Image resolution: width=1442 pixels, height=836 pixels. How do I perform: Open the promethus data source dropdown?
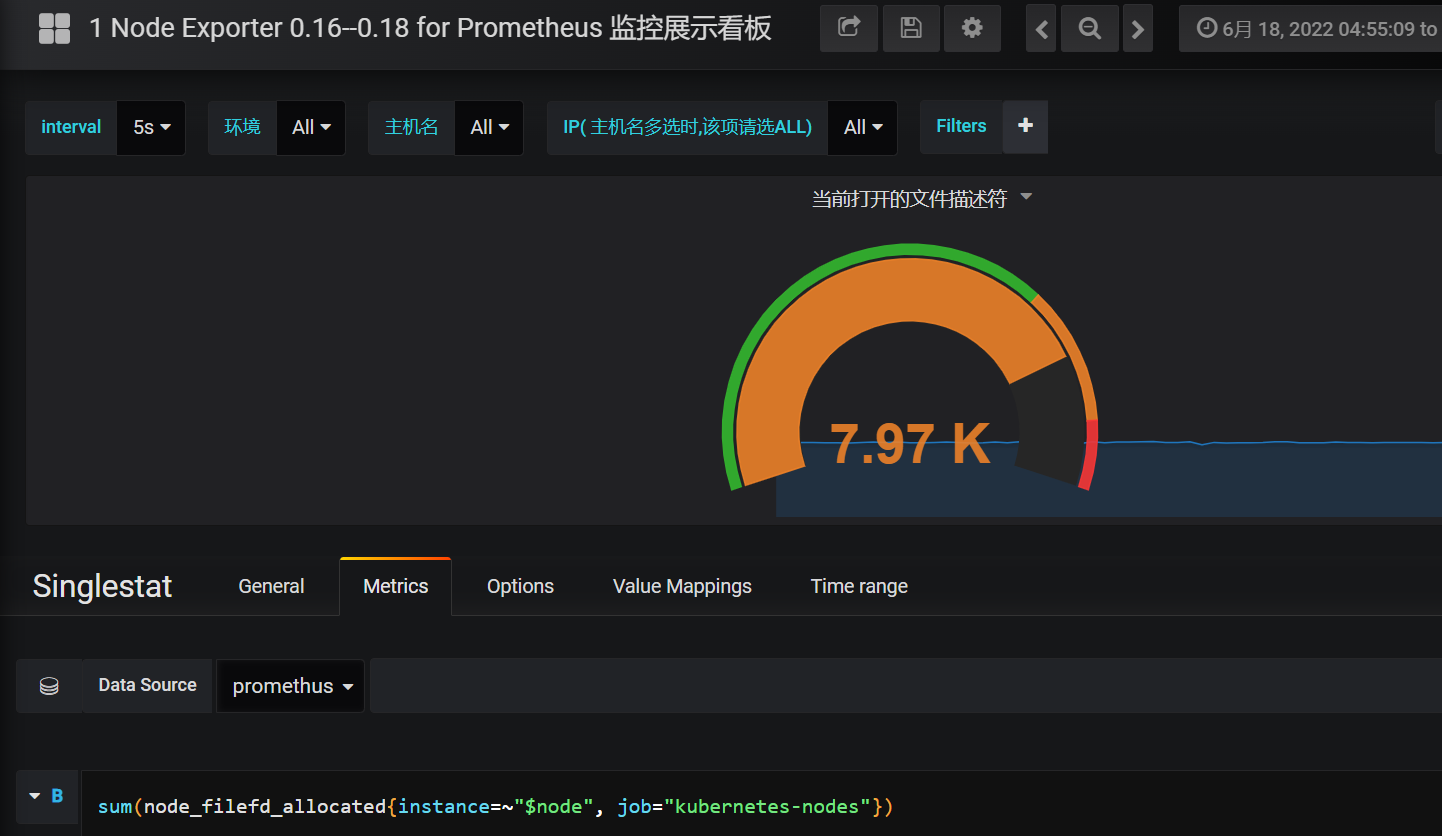(x=290, y=686)
